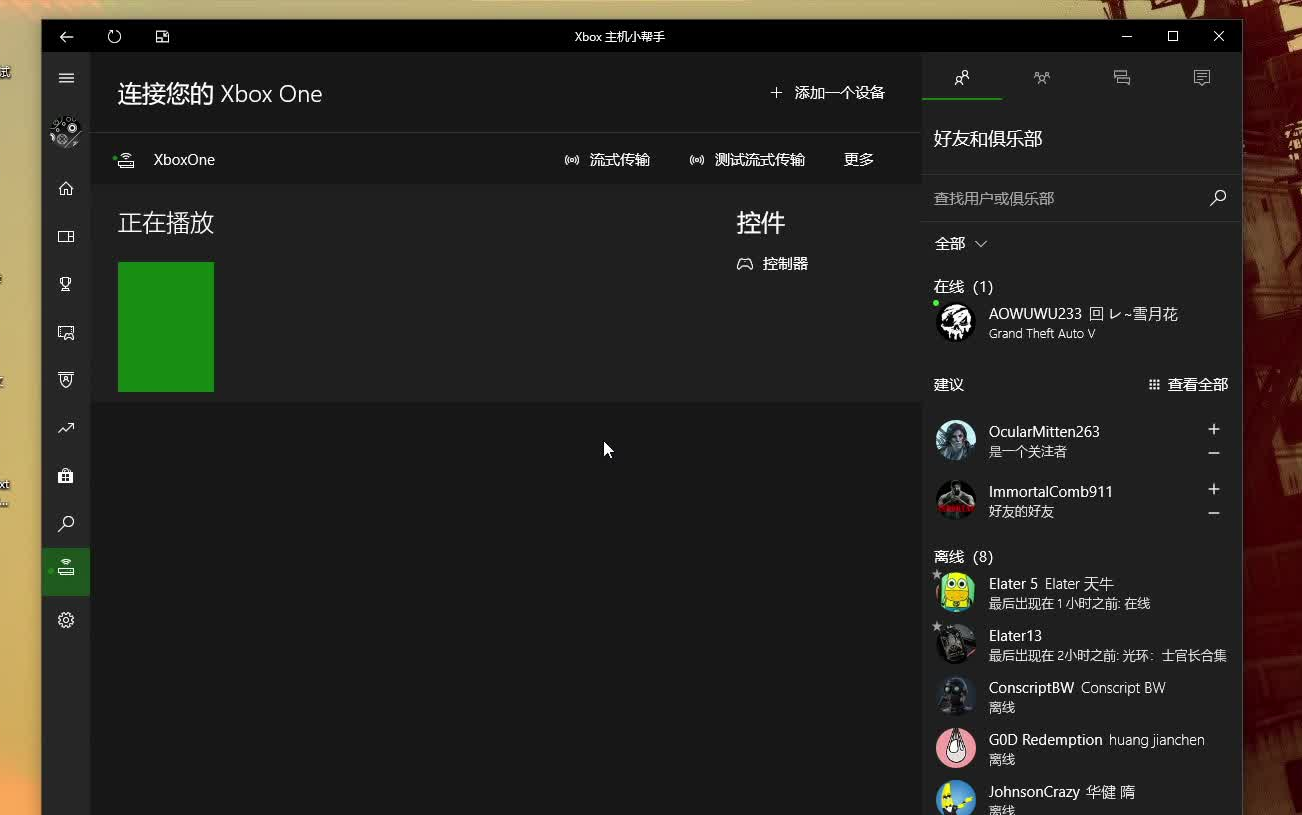
Task: Open Trending arrow icon in sidebar
Action: [66, 428]
